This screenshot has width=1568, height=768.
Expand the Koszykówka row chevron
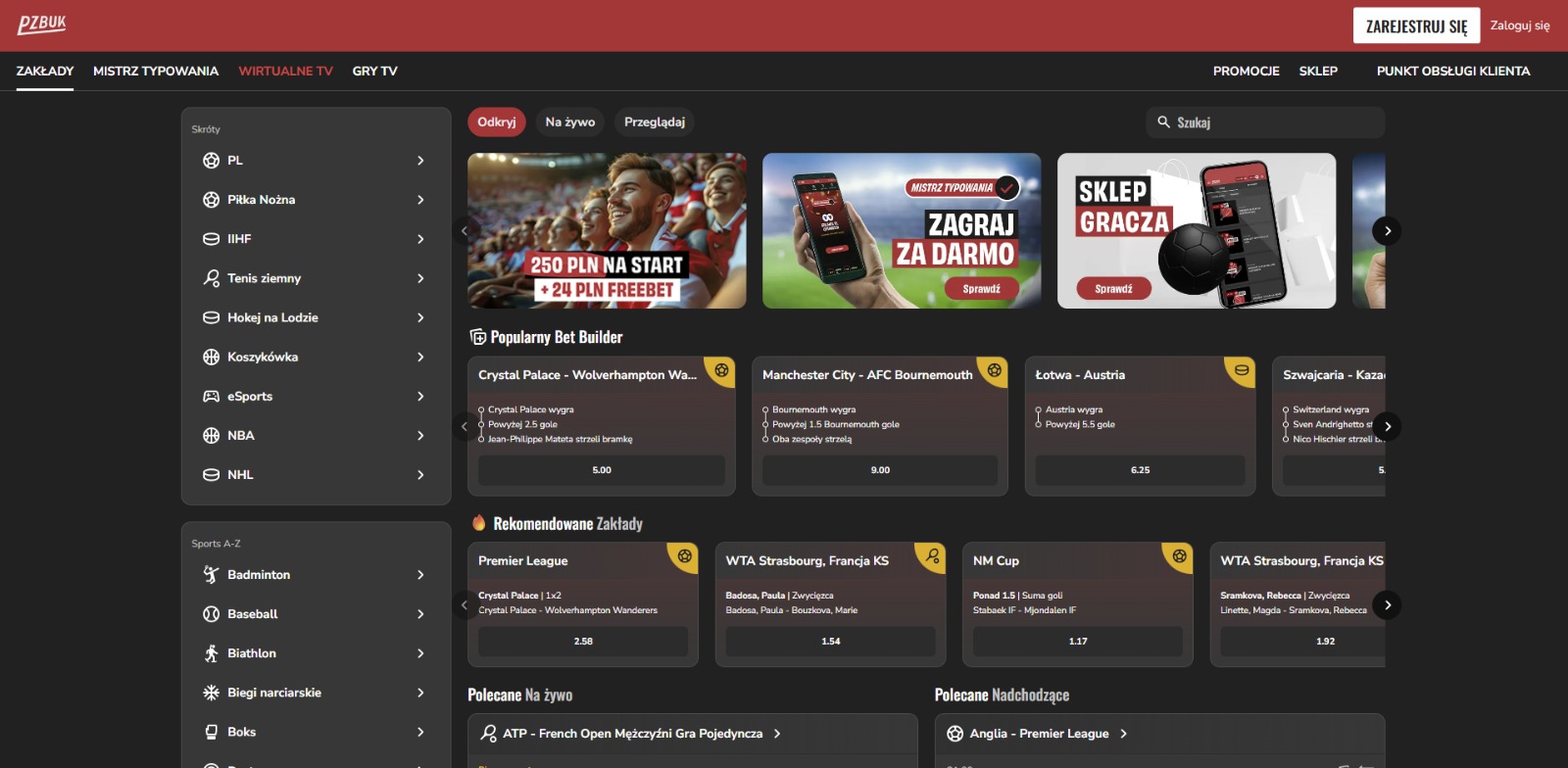420,357
